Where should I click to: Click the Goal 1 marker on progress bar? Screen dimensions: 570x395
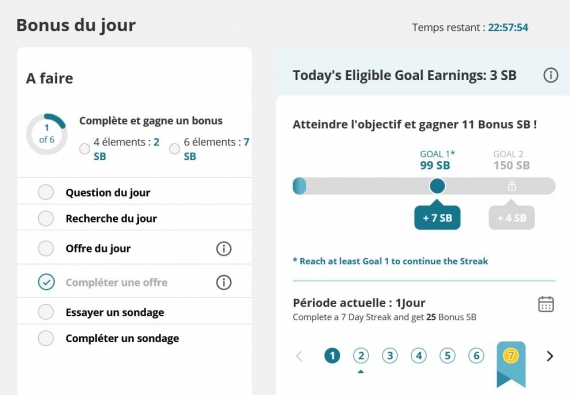(437, 186)
